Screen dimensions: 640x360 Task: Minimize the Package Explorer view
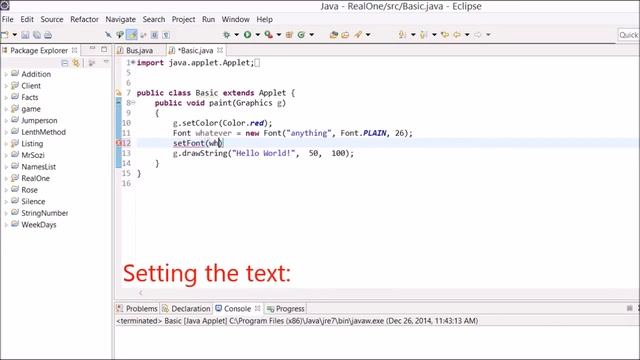[93, 49]
